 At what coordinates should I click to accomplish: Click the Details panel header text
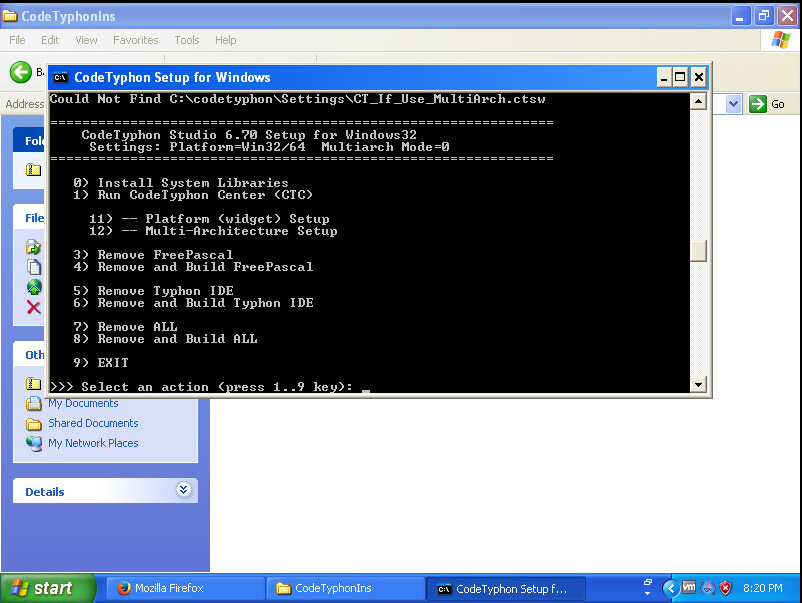tap(44, 492)
